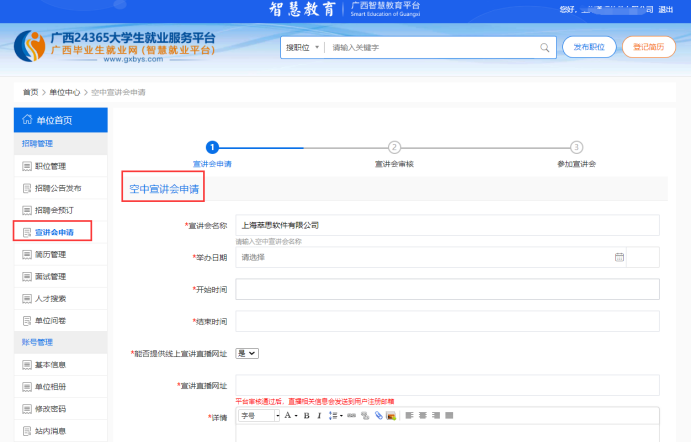The width and height of the screenshot is (692, 443).
Task: Go to 单位中心 in breadcrumb
Action: 64,92
